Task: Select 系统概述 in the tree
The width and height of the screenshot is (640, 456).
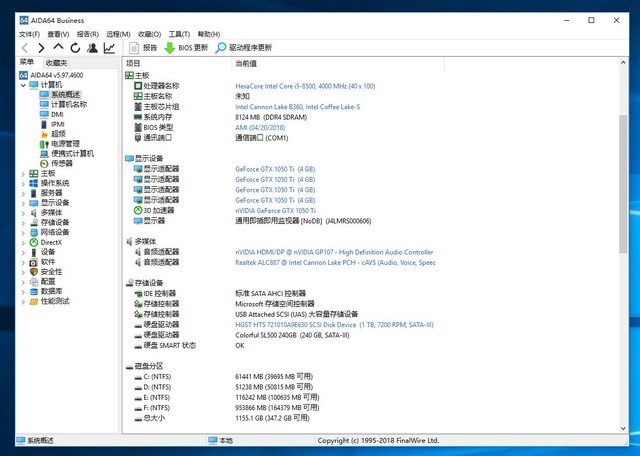Action: click(65, 95)
